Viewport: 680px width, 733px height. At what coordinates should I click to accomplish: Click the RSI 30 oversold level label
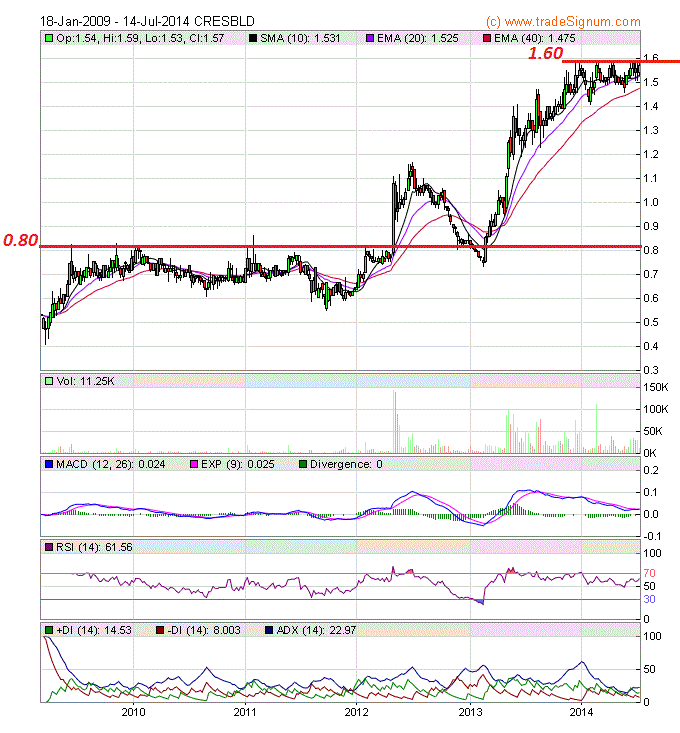click(650, 599)
